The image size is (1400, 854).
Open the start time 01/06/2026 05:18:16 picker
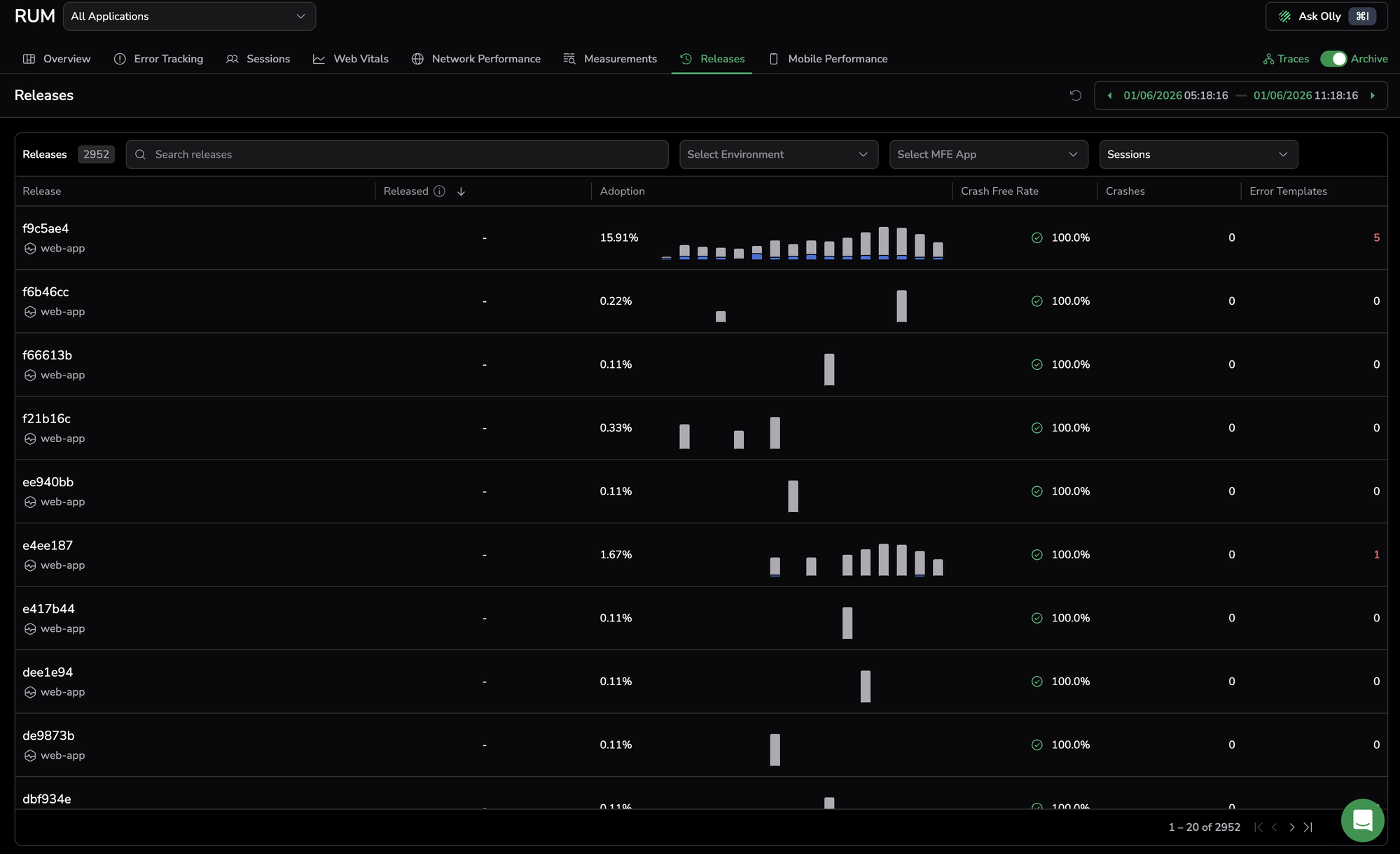(1176, 95)
